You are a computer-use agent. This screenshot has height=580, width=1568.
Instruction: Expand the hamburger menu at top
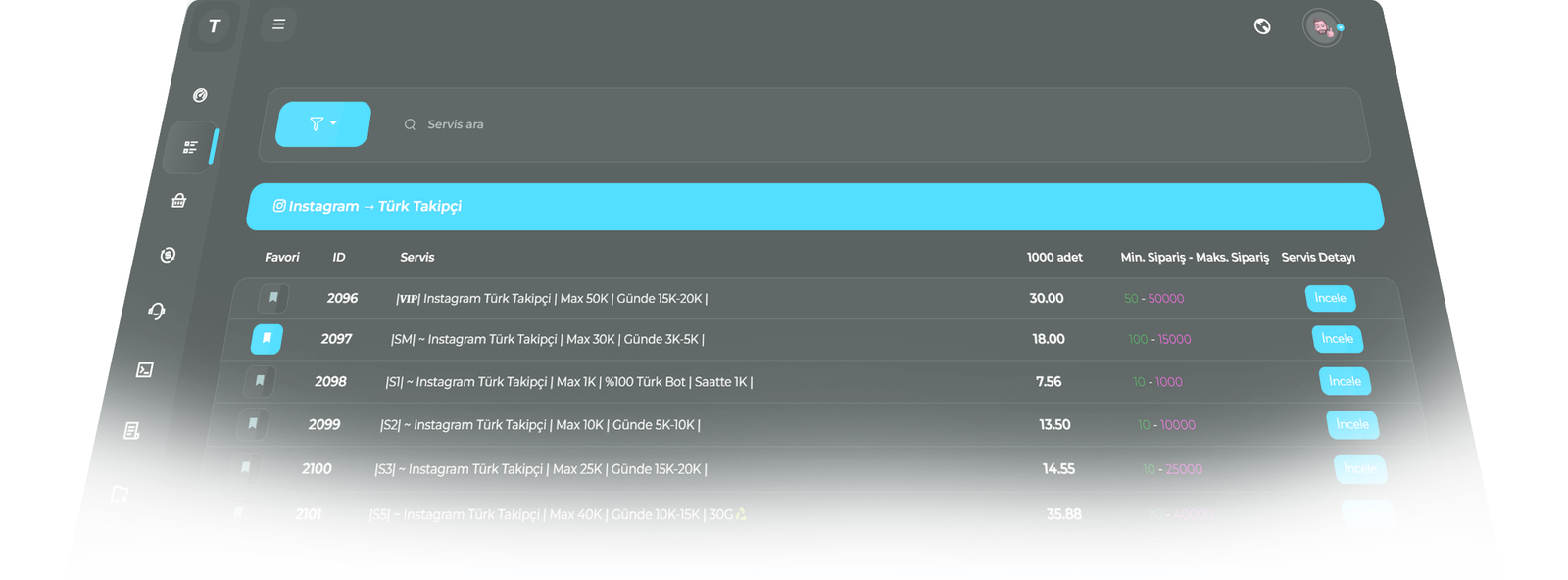click(x=278, y=24)
